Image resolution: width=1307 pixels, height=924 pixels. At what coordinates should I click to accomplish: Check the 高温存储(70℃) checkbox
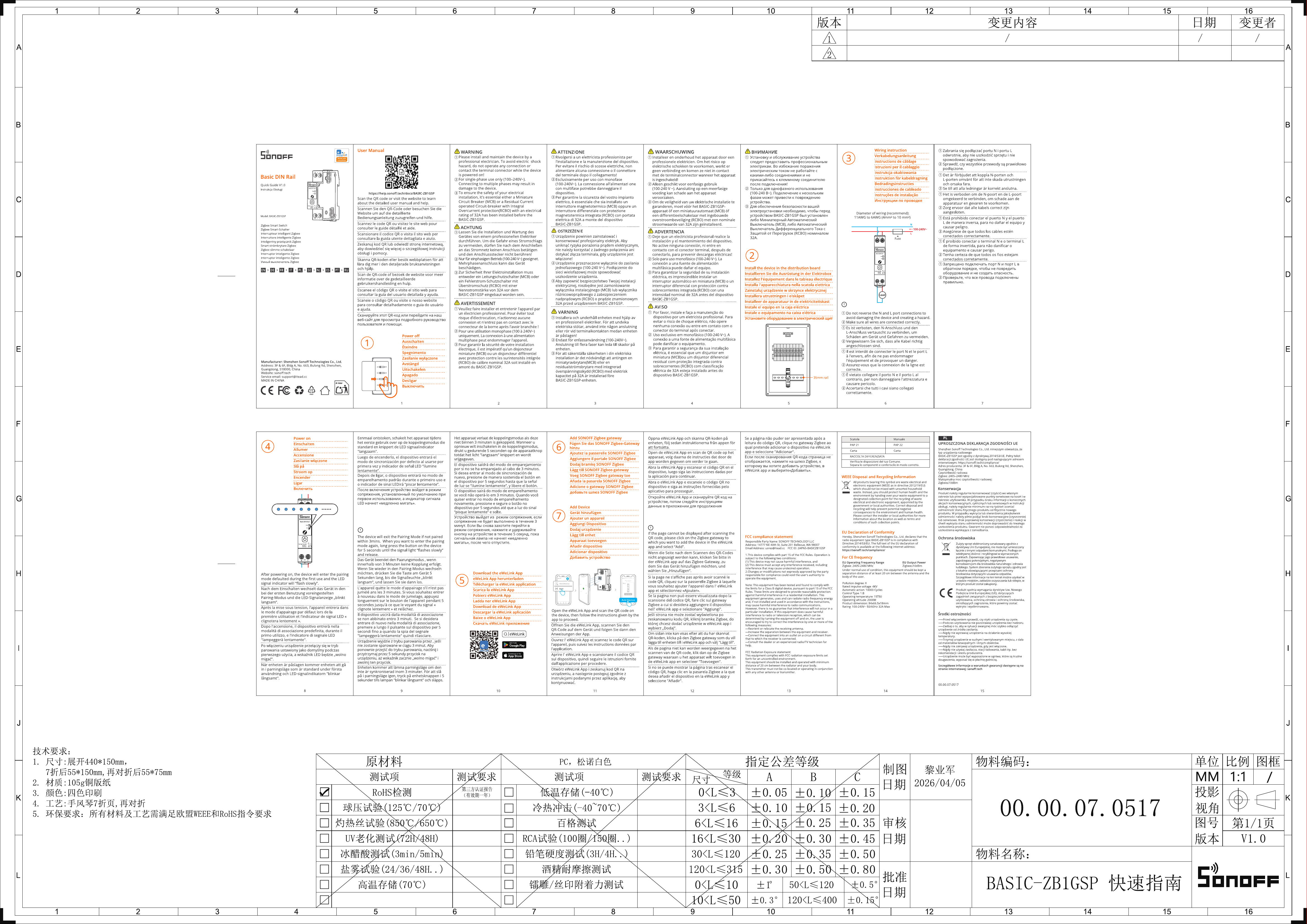pos(324,885)
